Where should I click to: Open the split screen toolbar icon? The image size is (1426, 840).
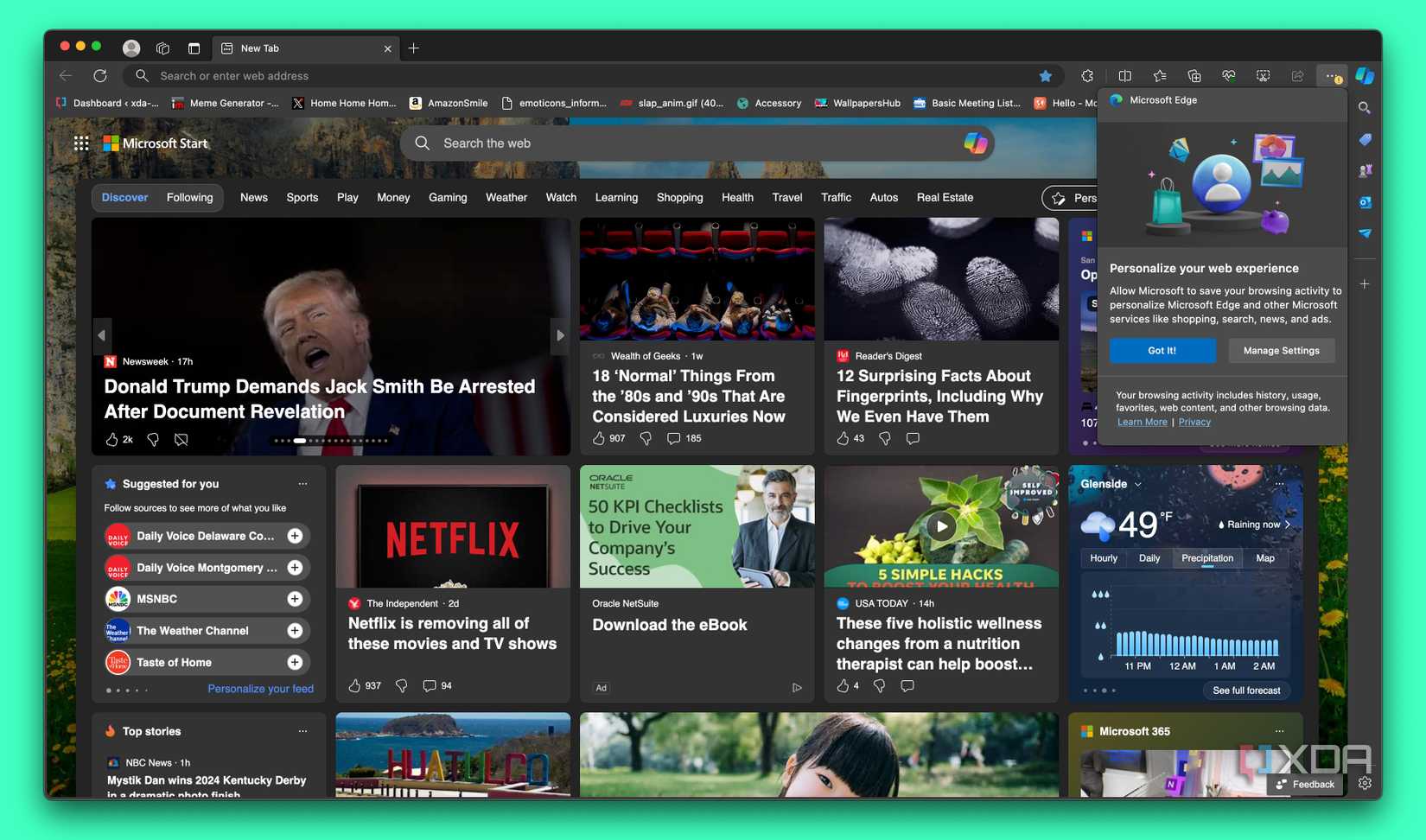click(x=1124, y=76)
